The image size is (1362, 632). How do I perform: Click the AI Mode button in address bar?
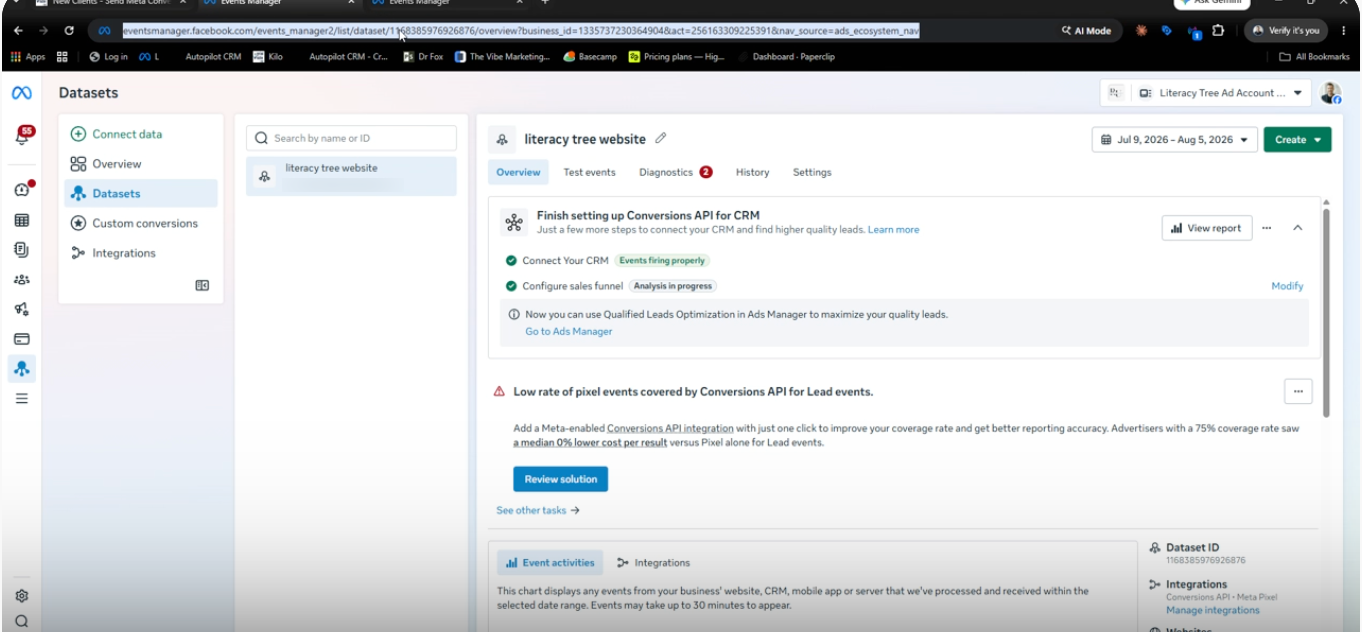1086,31
